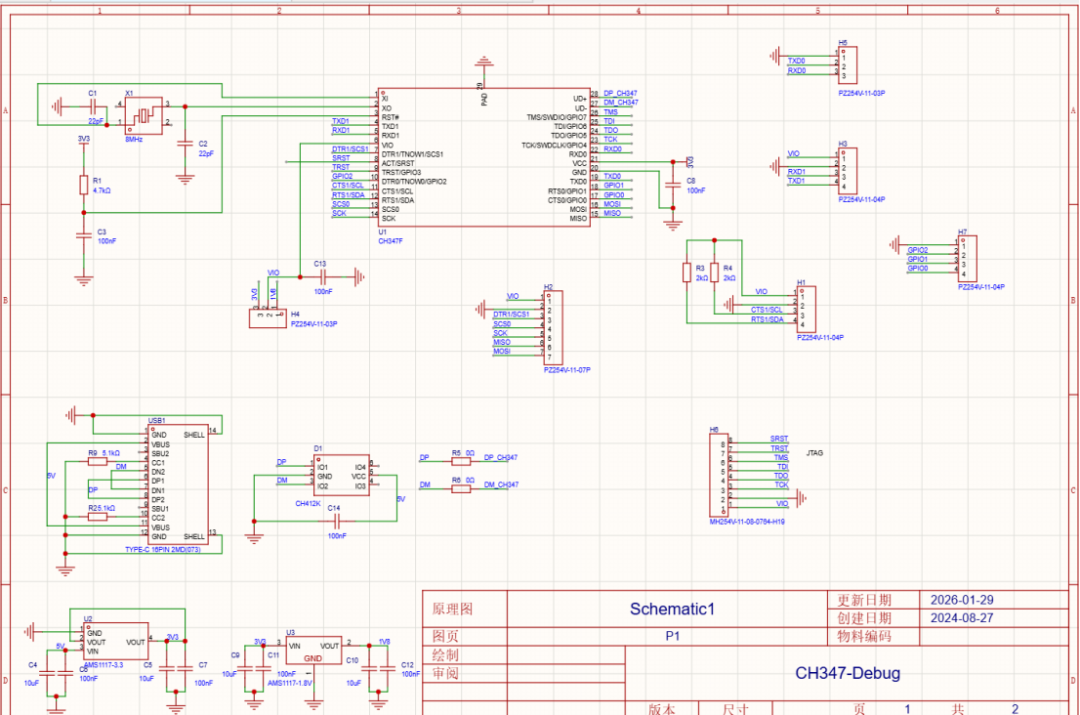Select the U1 CH347F chip body
This screenshot has width=1080, height=715.
point(484,157)
